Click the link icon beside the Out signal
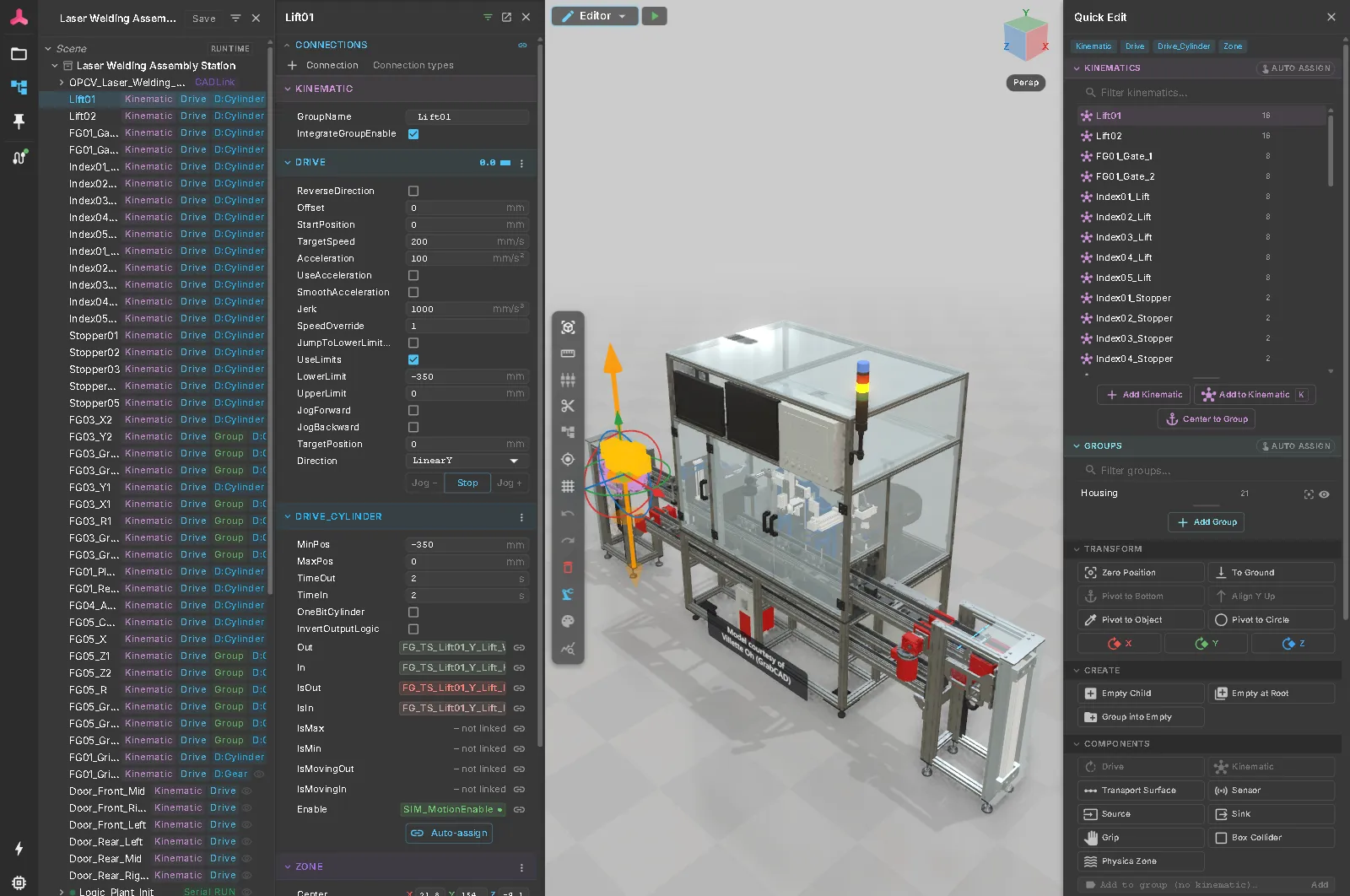Viewport: 1350px width, 896px height. pyautogui.click(x=520, y=648)
